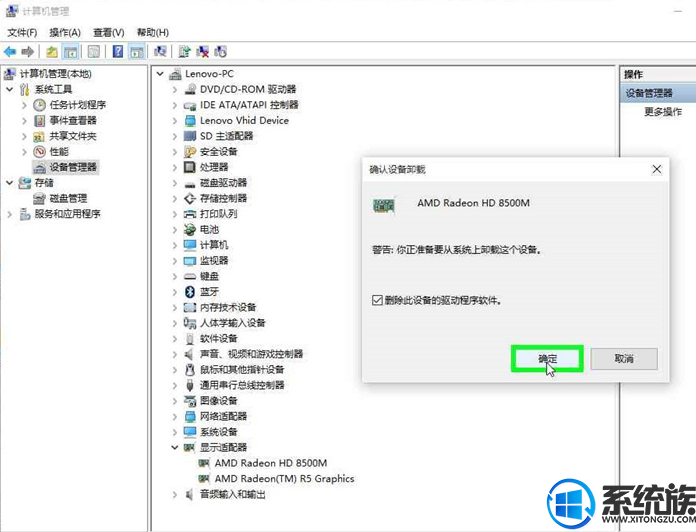
Task: Click the 性能 performance icon in left tree
Action: coord(40,152)
